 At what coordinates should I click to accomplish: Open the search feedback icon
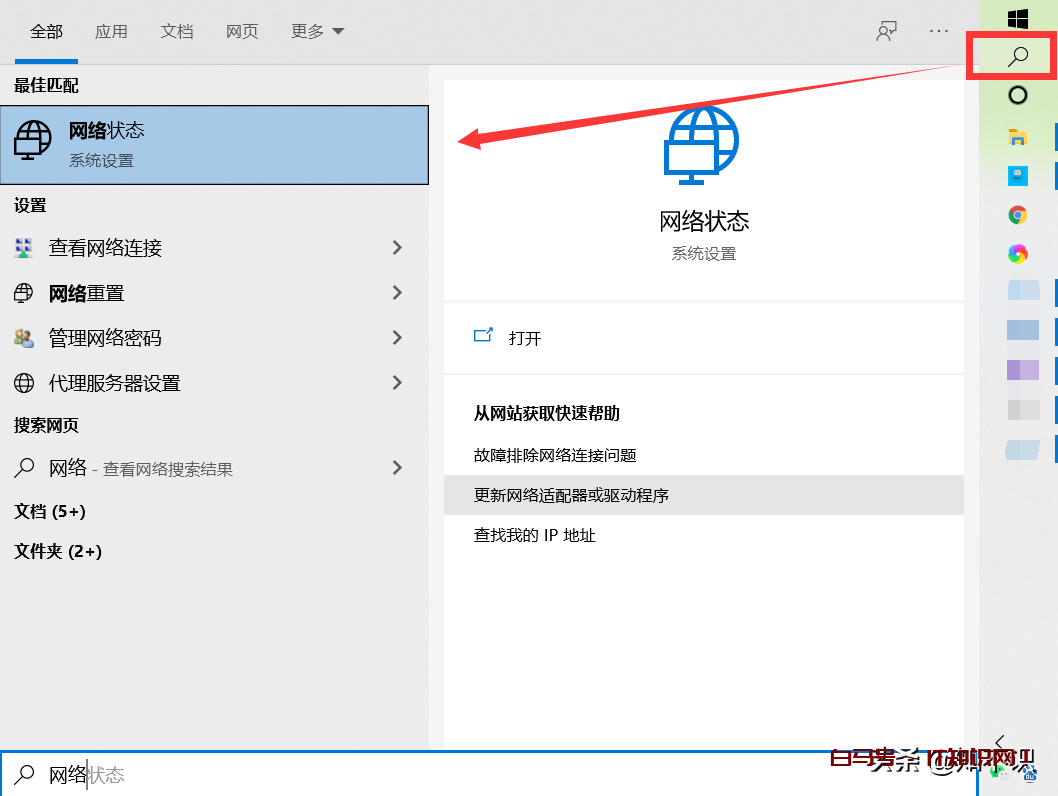886,31
